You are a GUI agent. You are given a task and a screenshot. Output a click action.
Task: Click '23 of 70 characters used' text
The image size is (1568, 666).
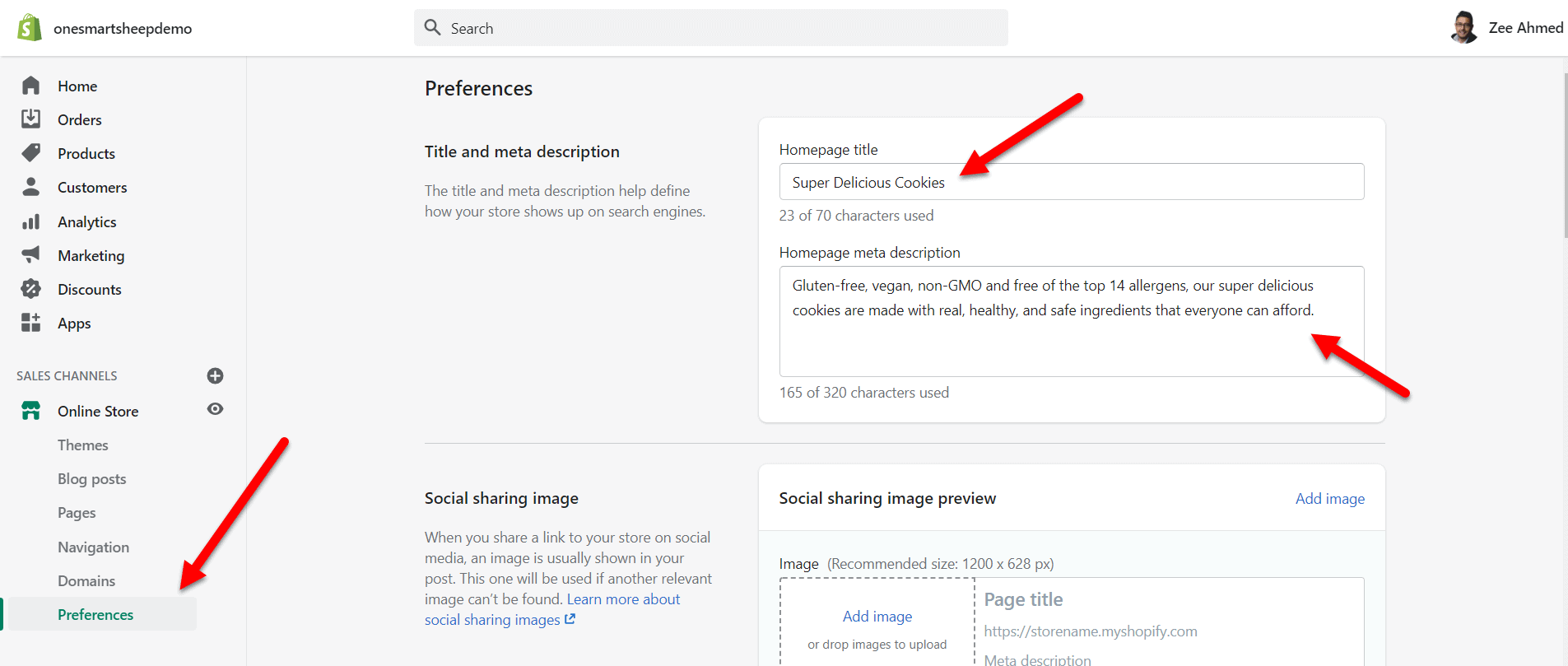tap(856, 215)
